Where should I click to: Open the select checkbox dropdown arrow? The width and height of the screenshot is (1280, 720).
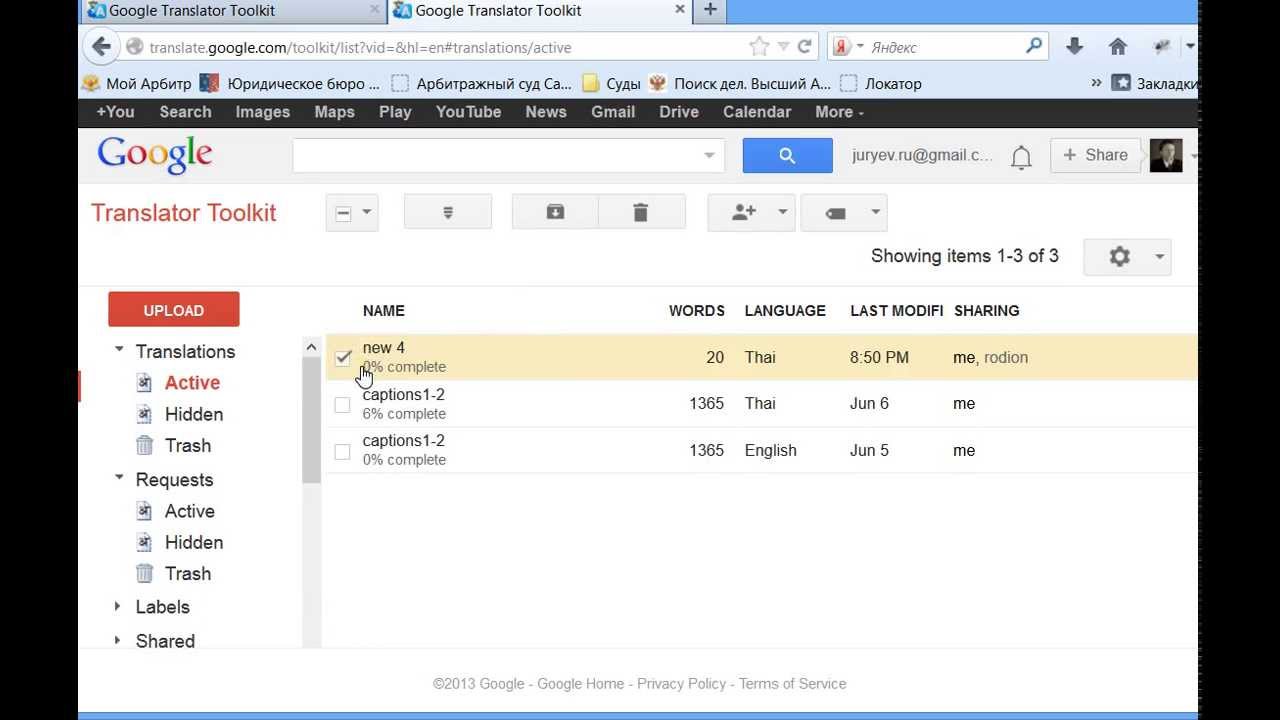366,212
